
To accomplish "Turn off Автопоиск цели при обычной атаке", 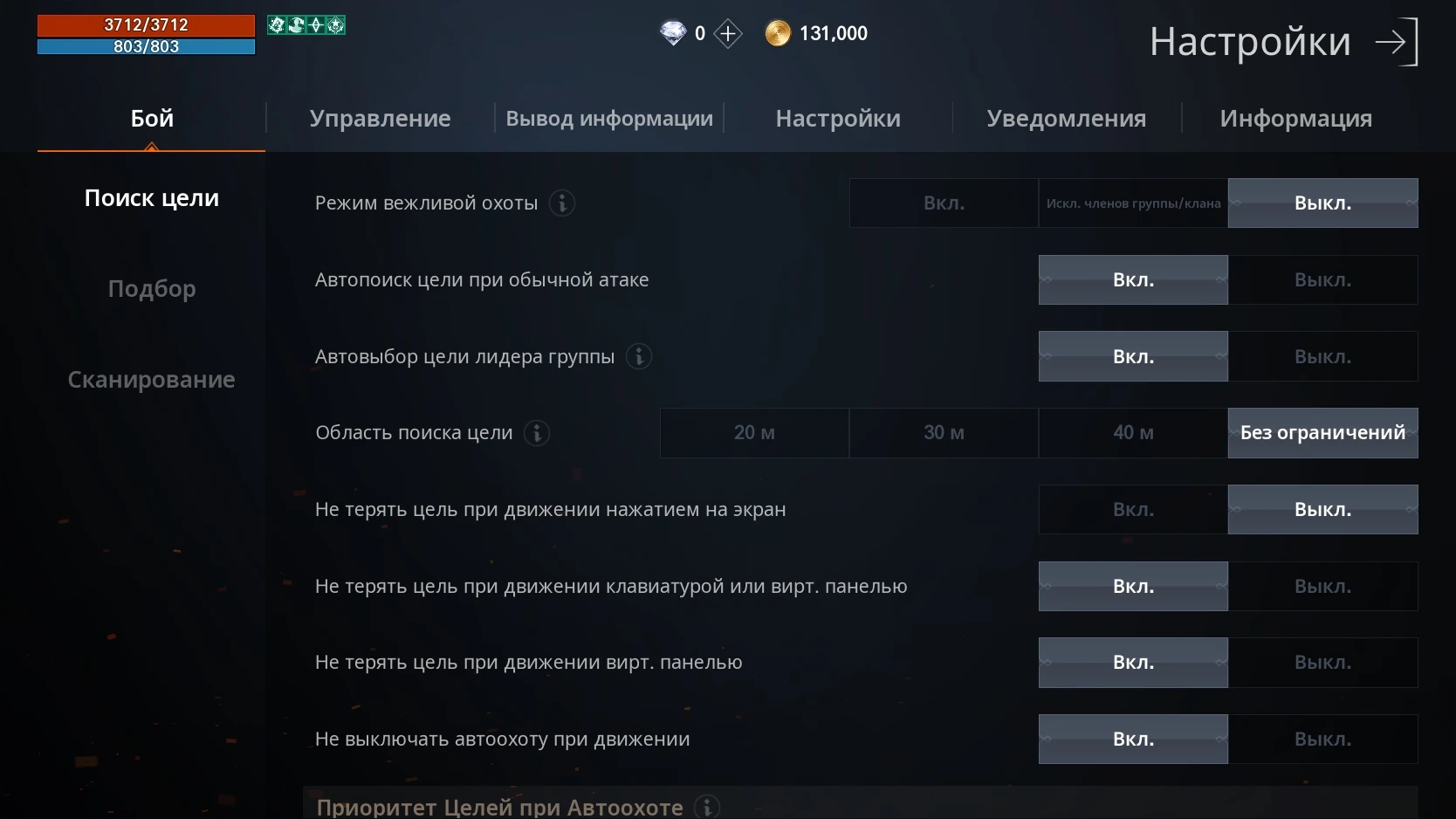I will 1322,280.
